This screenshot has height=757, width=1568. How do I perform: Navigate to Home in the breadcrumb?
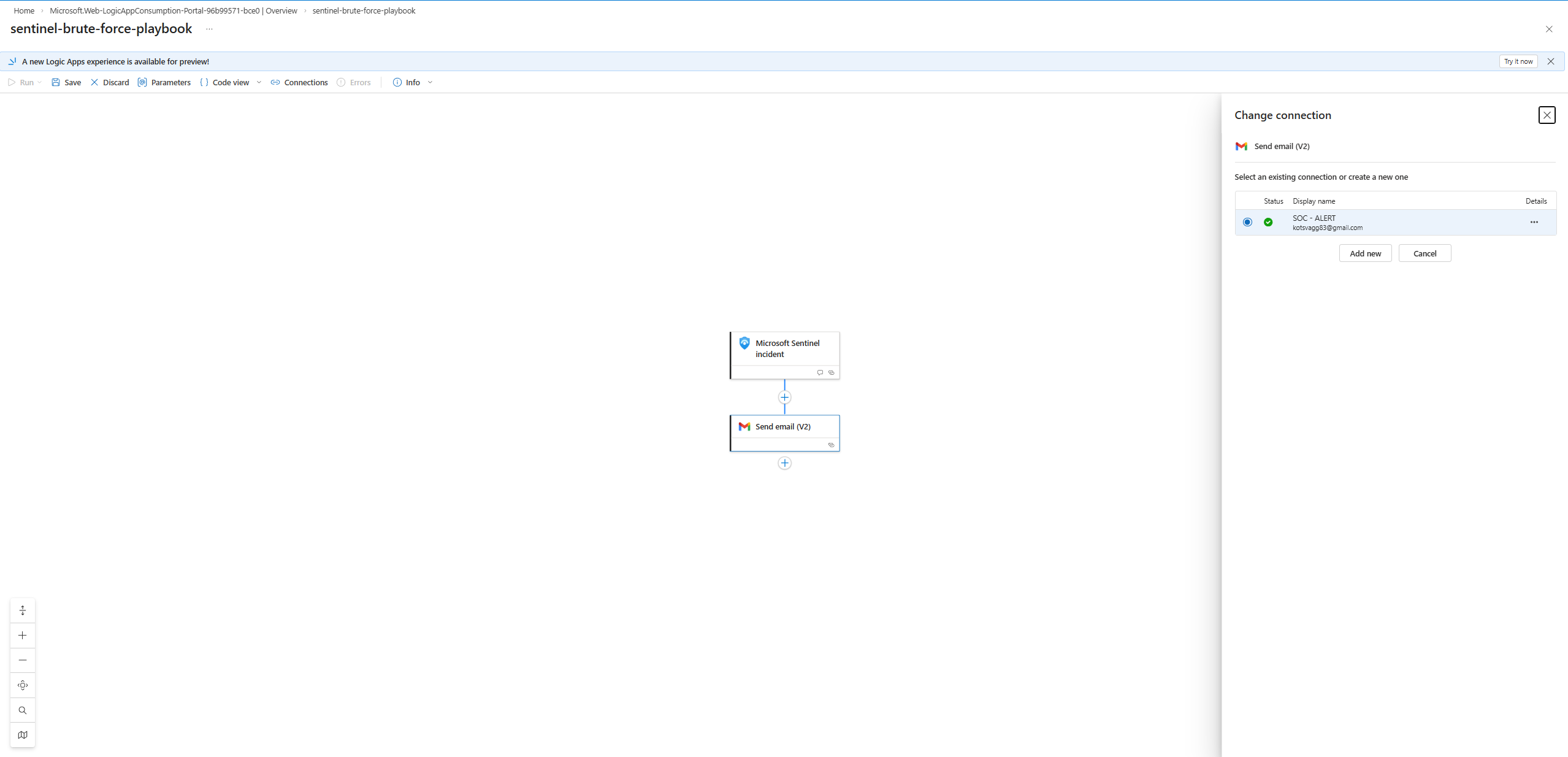[24, 10]
